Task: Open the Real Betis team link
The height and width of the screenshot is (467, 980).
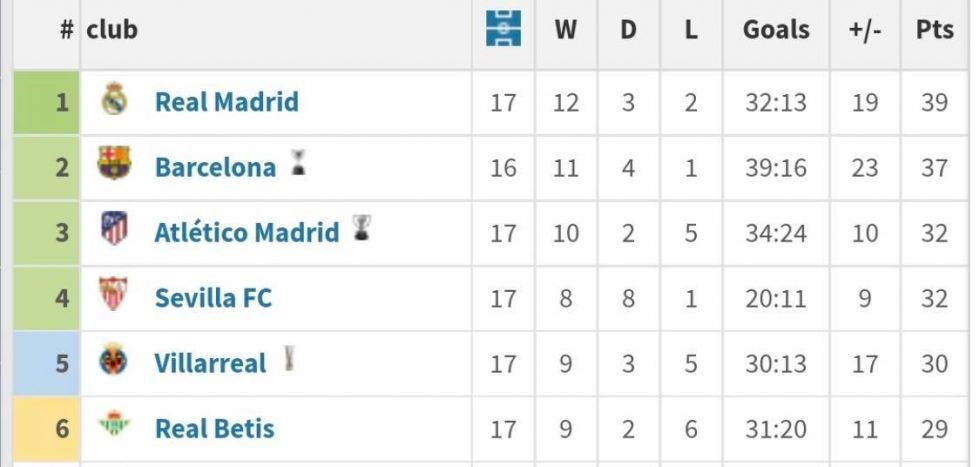Action: coord(214,429)
